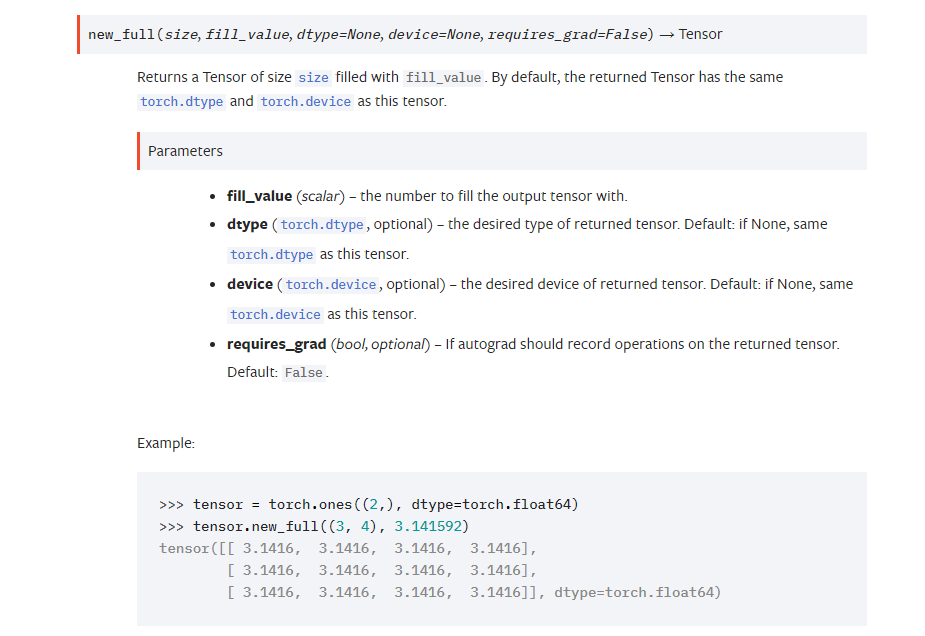The height and width of the screenshot is (636, 925).
Task: Click the second tensor output row
Action: tap(382, 571)
